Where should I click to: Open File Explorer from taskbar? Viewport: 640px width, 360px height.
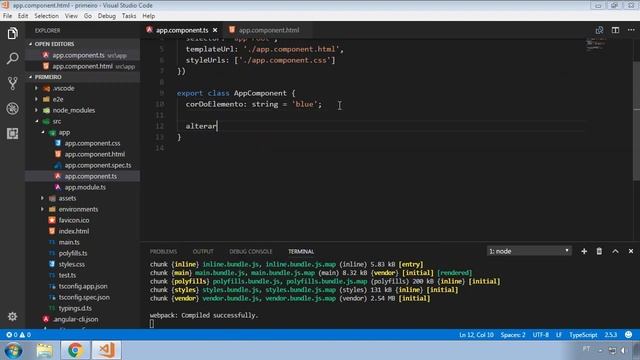(44, 351)
